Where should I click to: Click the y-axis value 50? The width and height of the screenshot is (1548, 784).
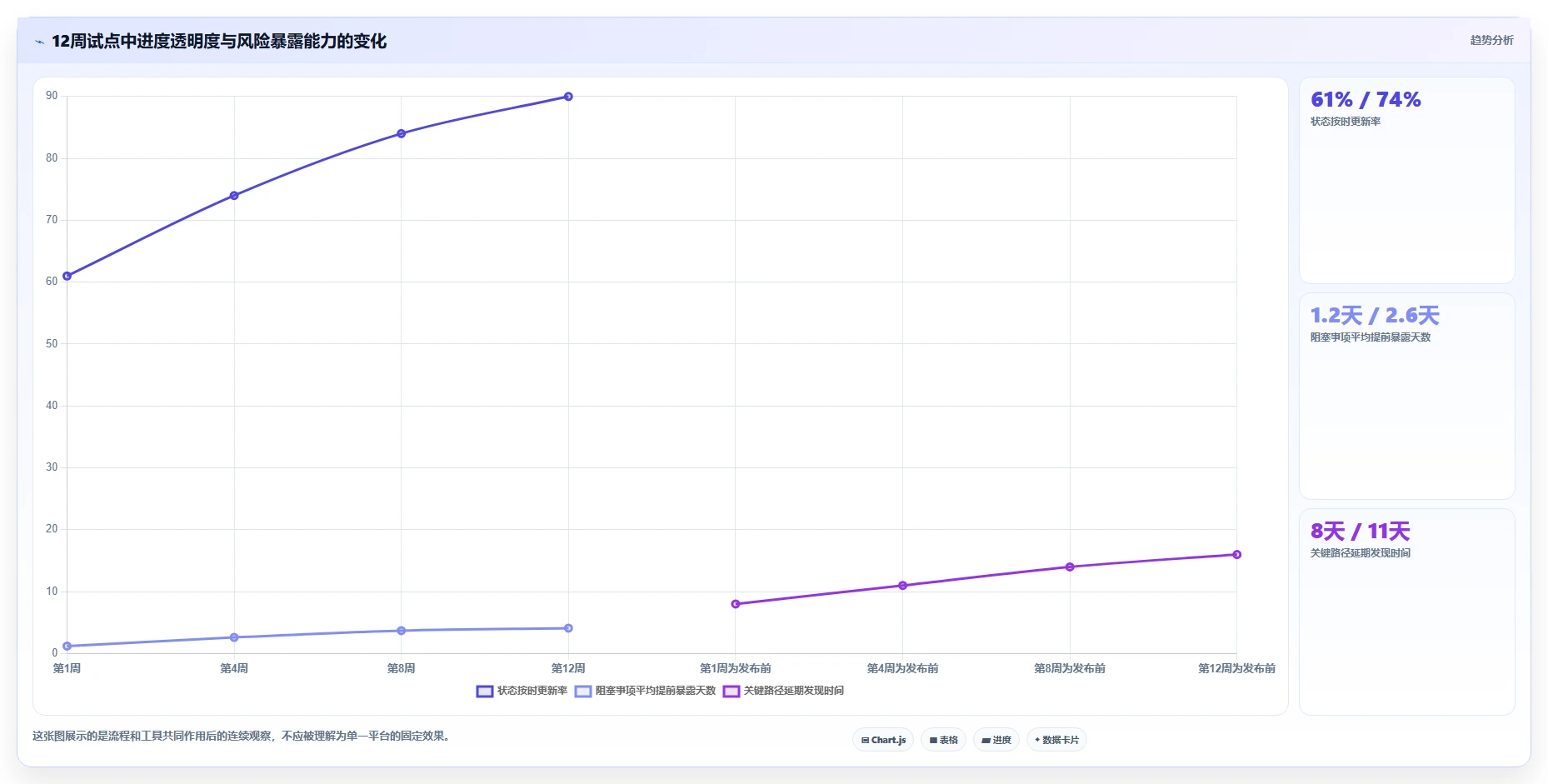coord(52,343)
